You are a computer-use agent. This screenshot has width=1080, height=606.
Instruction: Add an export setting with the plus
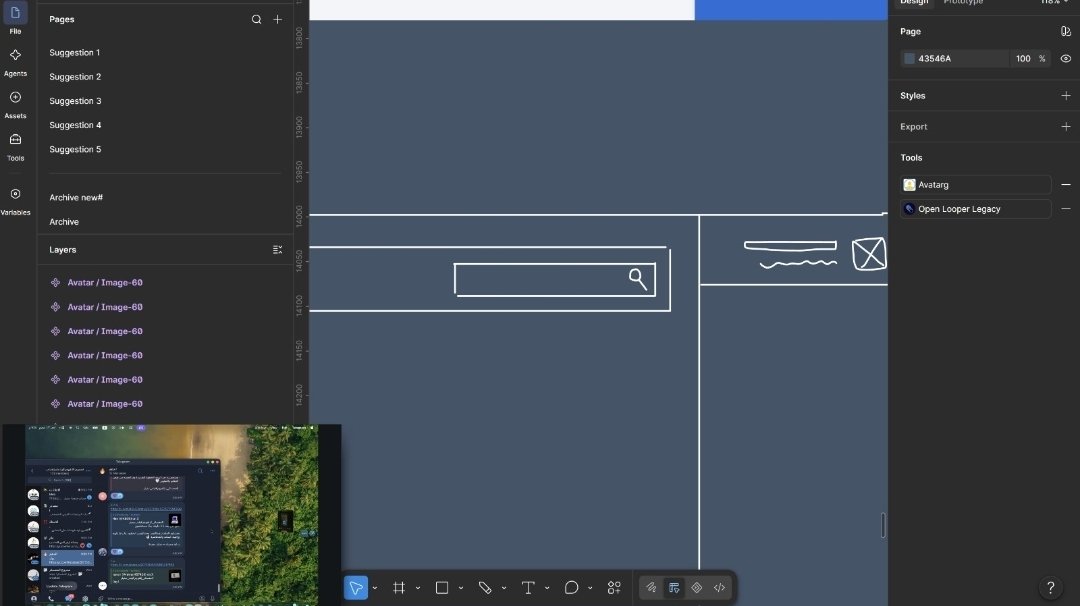(x=1066, y=127)
